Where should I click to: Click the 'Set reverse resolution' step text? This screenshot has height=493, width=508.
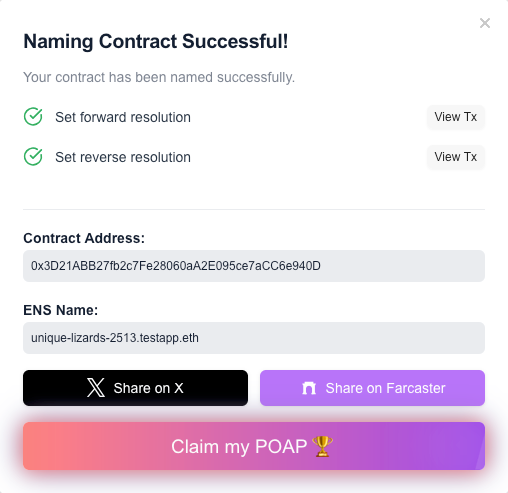click(x=123, y=157)
